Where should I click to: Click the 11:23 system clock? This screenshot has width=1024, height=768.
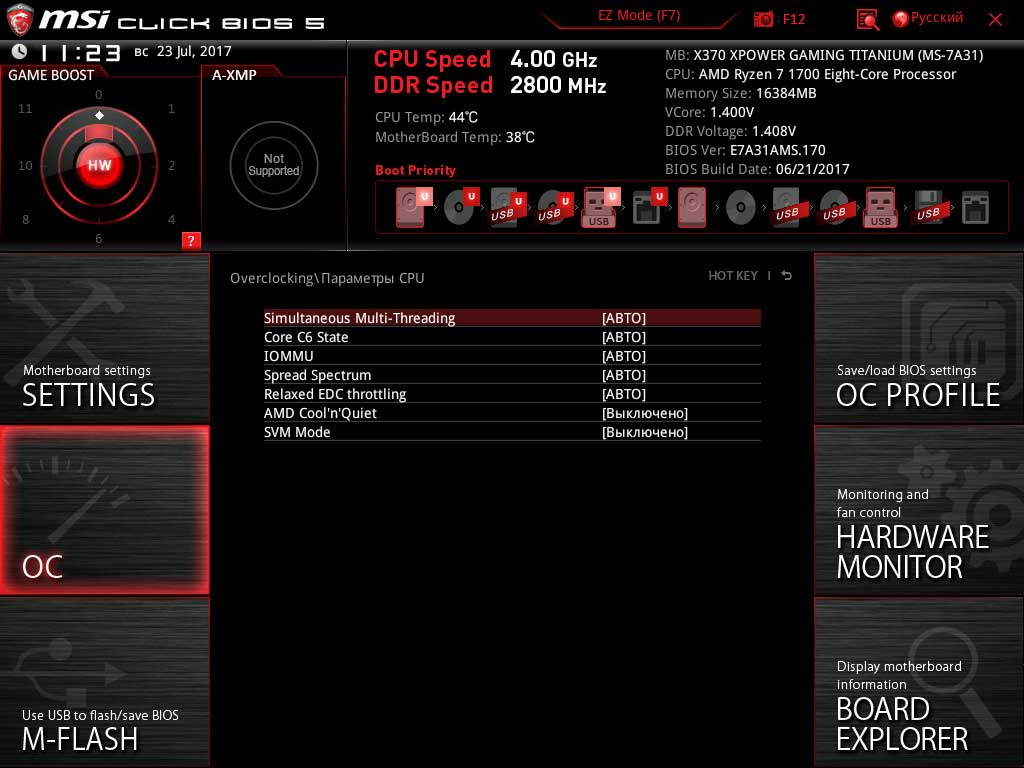pyautogui.click(x=80, y=53)
